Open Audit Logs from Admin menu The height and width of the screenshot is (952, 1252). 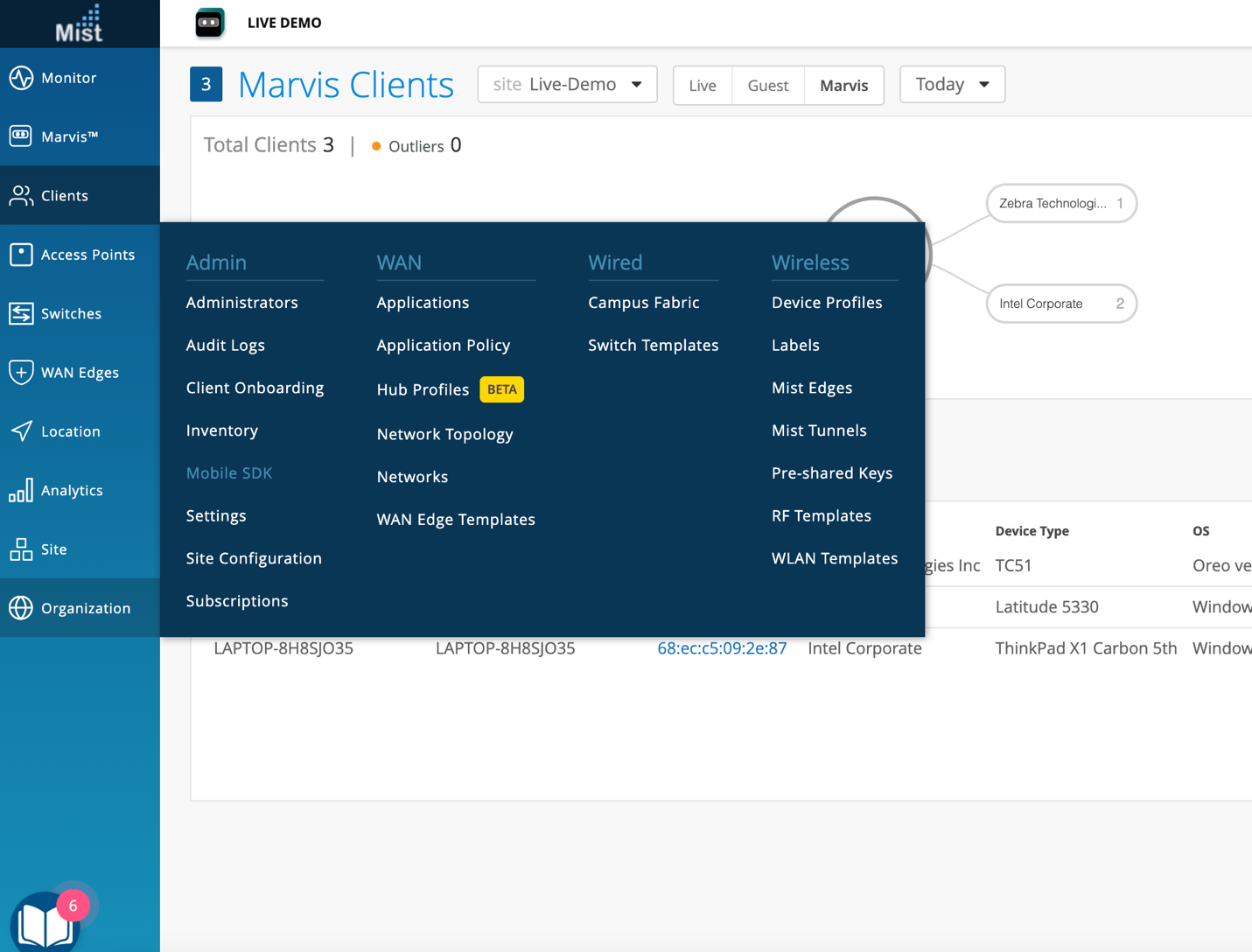point(225,345)
